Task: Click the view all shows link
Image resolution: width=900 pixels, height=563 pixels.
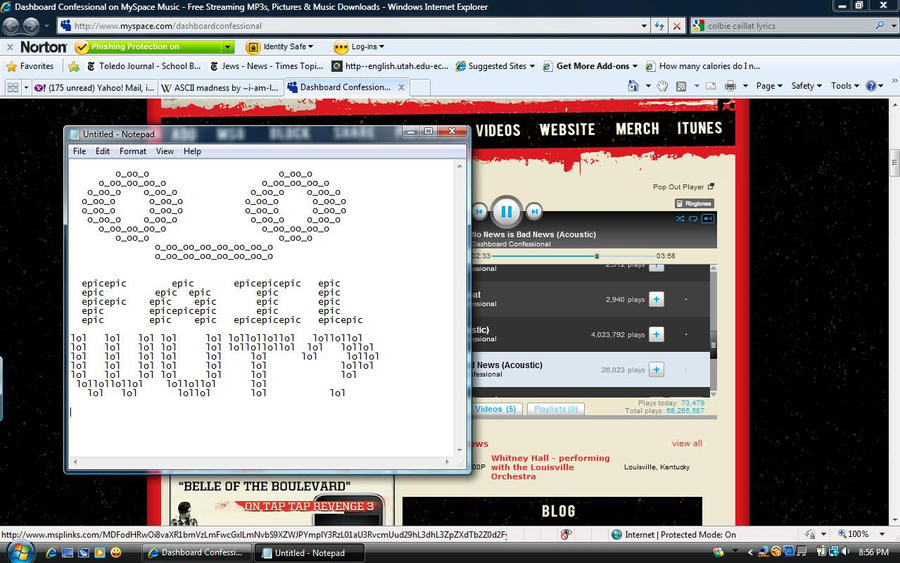Action: click(687, 444)
